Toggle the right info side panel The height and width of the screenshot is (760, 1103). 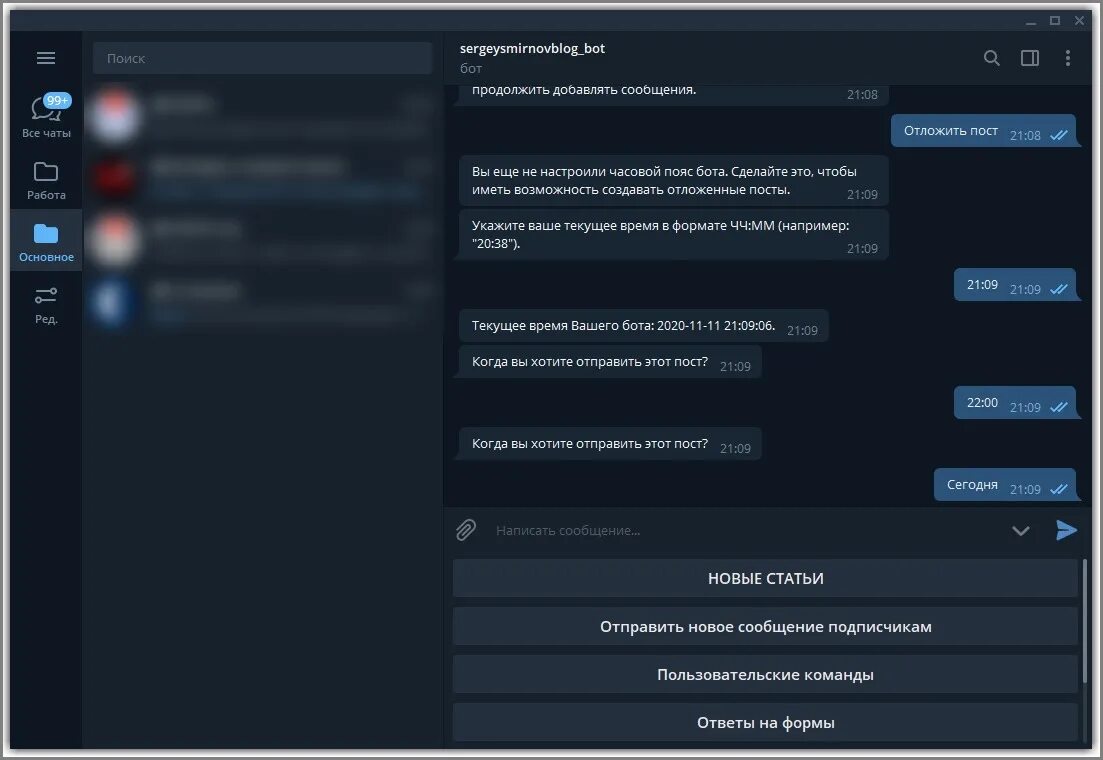tap(1029, 58)
